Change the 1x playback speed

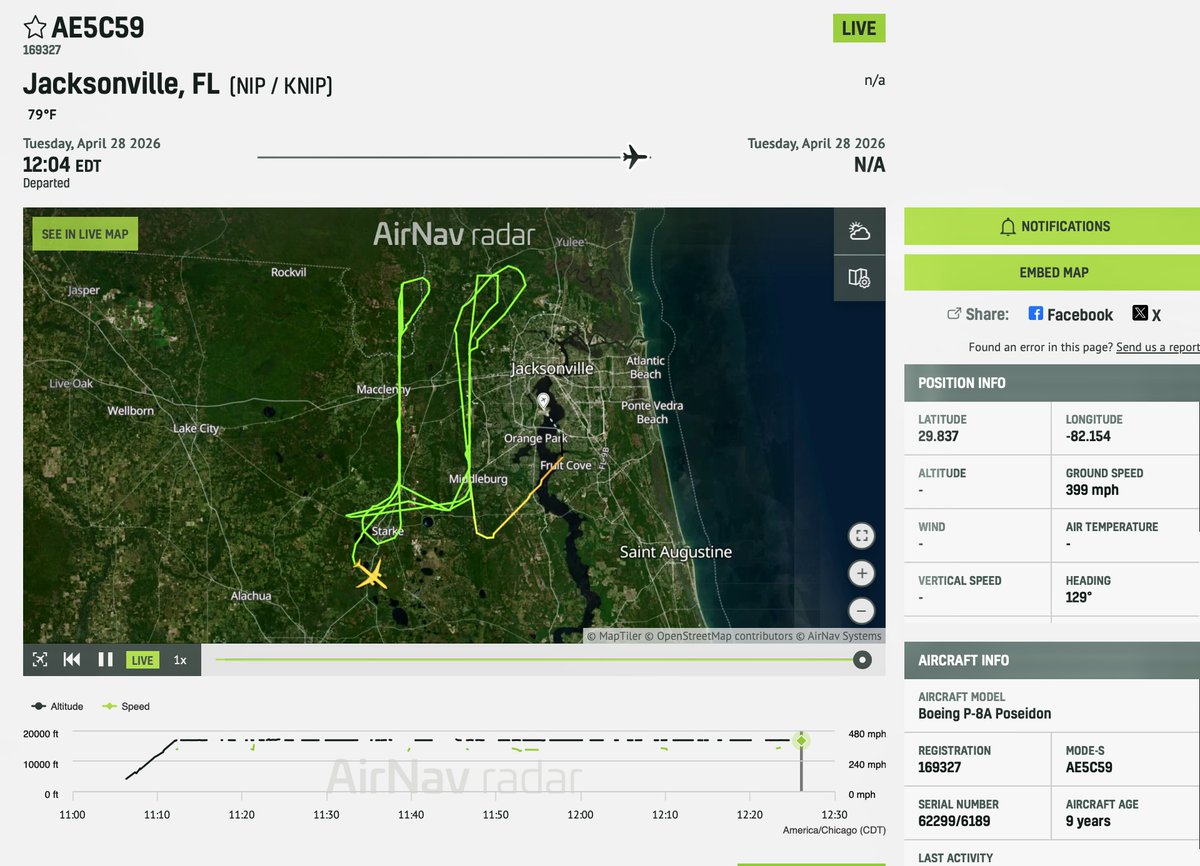click(180, 660)
